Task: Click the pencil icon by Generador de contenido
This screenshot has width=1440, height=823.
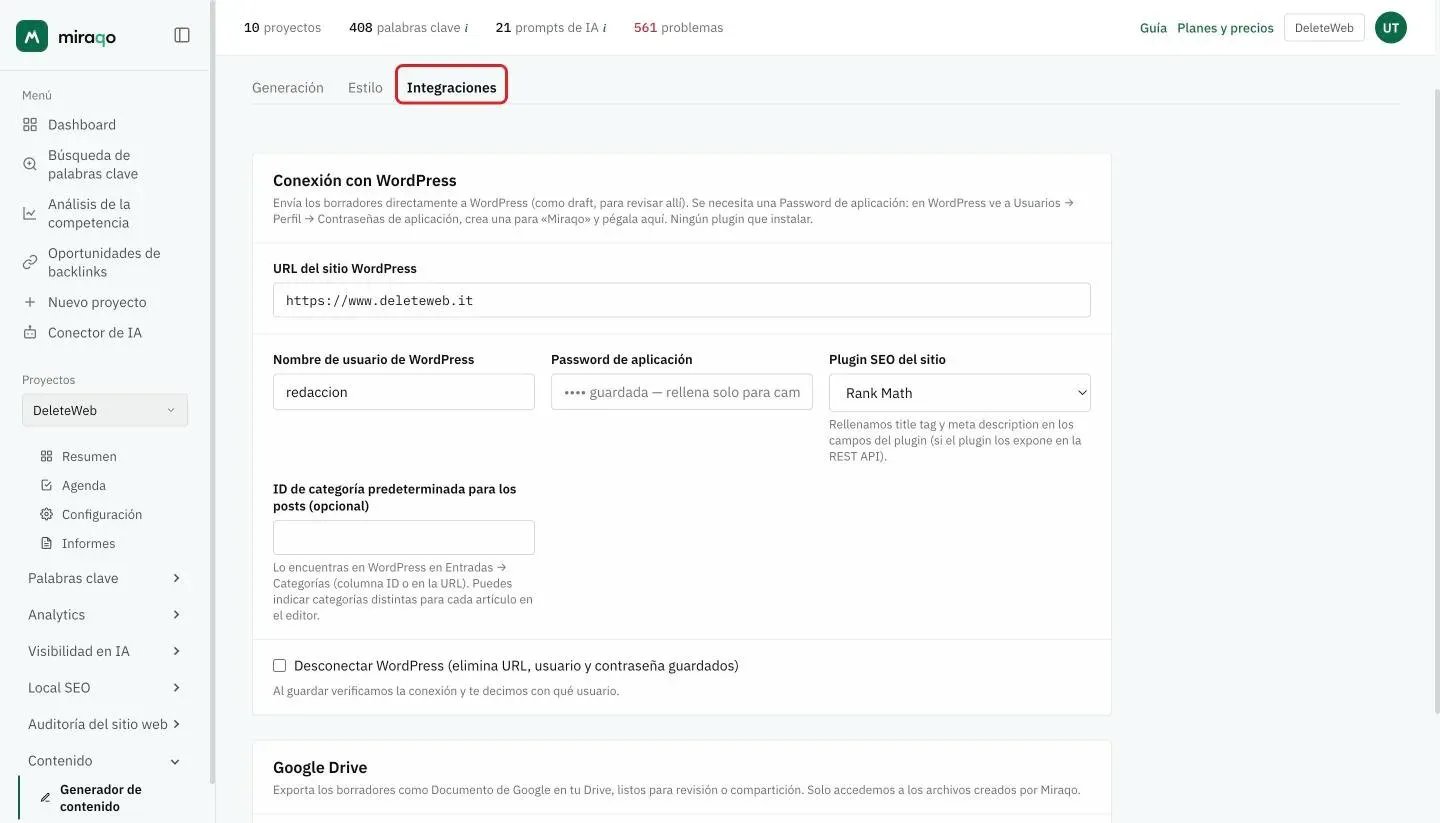Action: (45, 798)
